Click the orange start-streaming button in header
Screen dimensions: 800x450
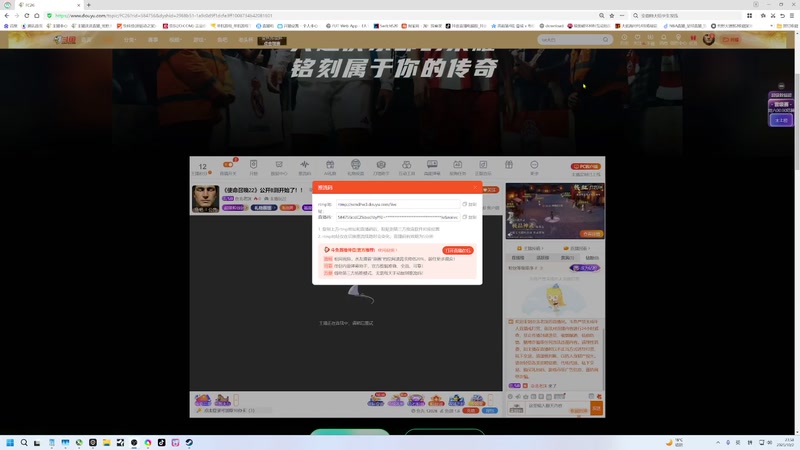731,39
